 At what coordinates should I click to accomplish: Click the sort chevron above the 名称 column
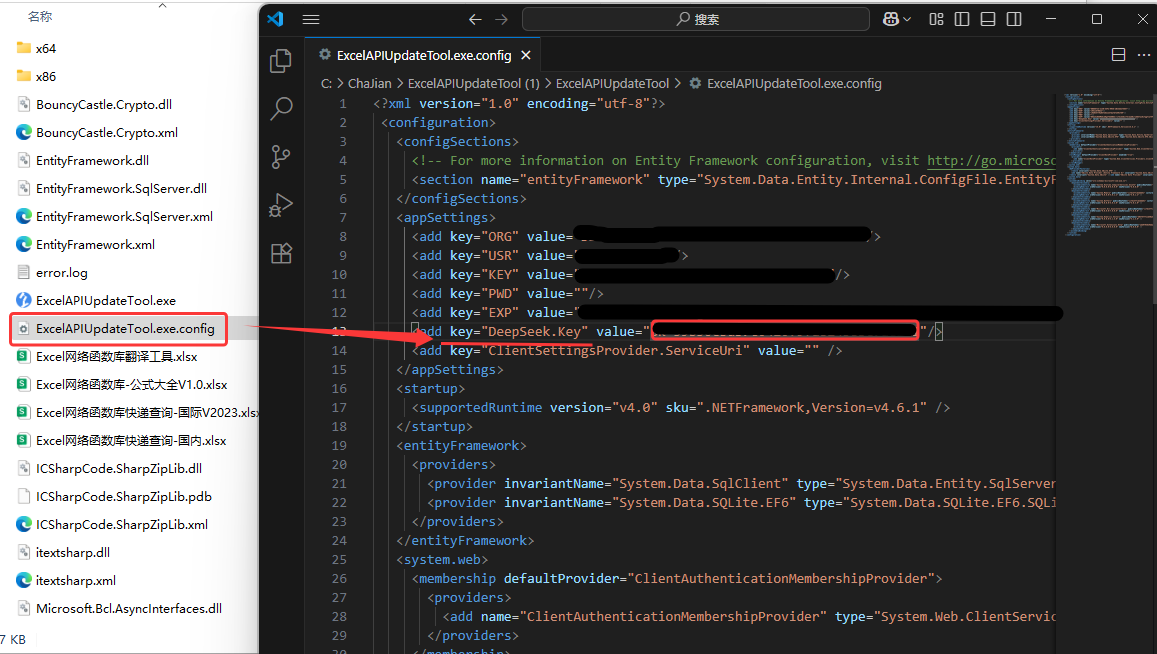[x=162, y=6]
